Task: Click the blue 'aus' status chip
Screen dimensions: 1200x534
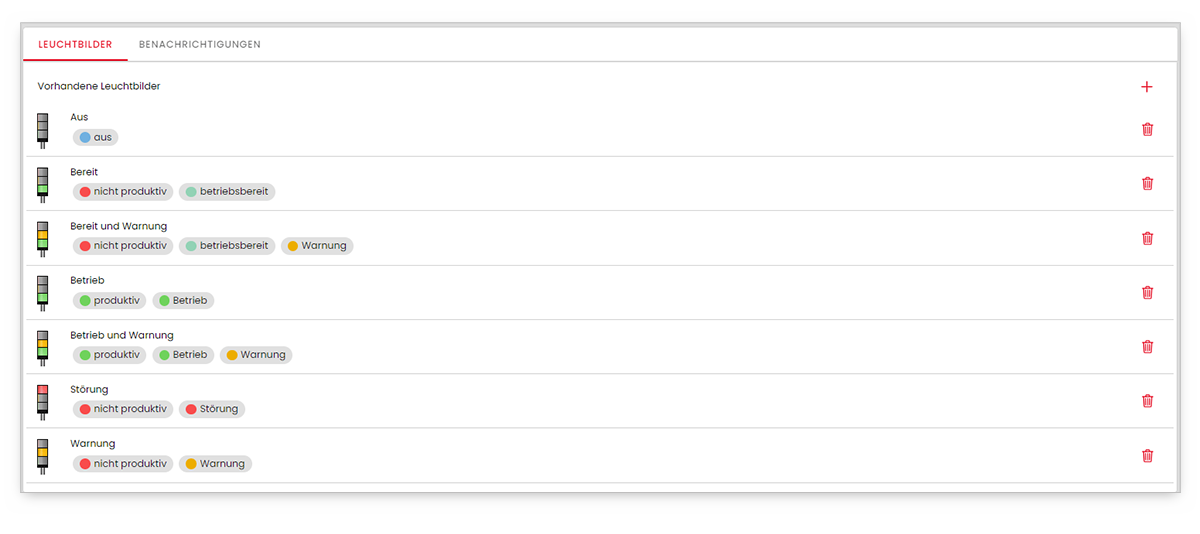Action: click(x=96, y=137)
